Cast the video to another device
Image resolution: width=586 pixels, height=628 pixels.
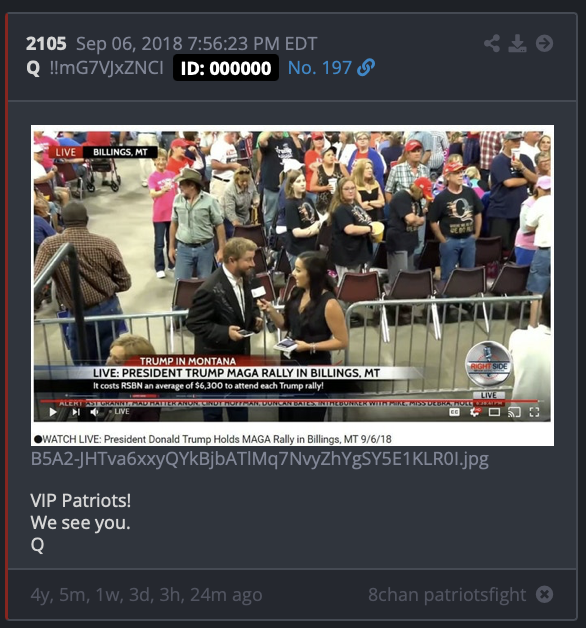514,412
